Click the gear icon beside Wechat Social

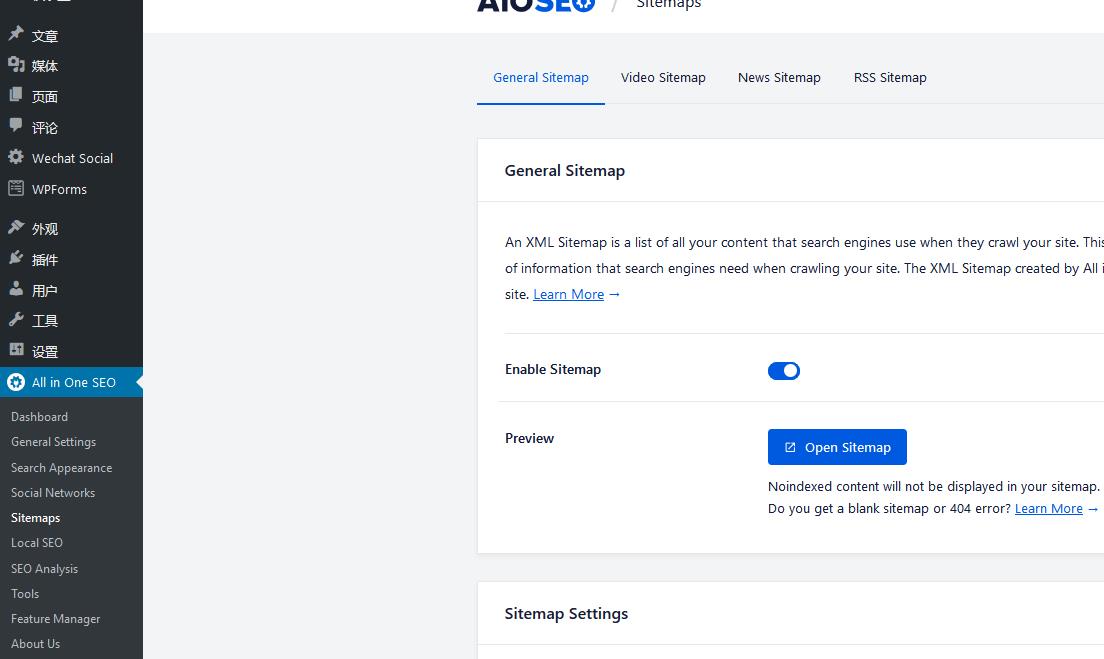pos(15,157)
